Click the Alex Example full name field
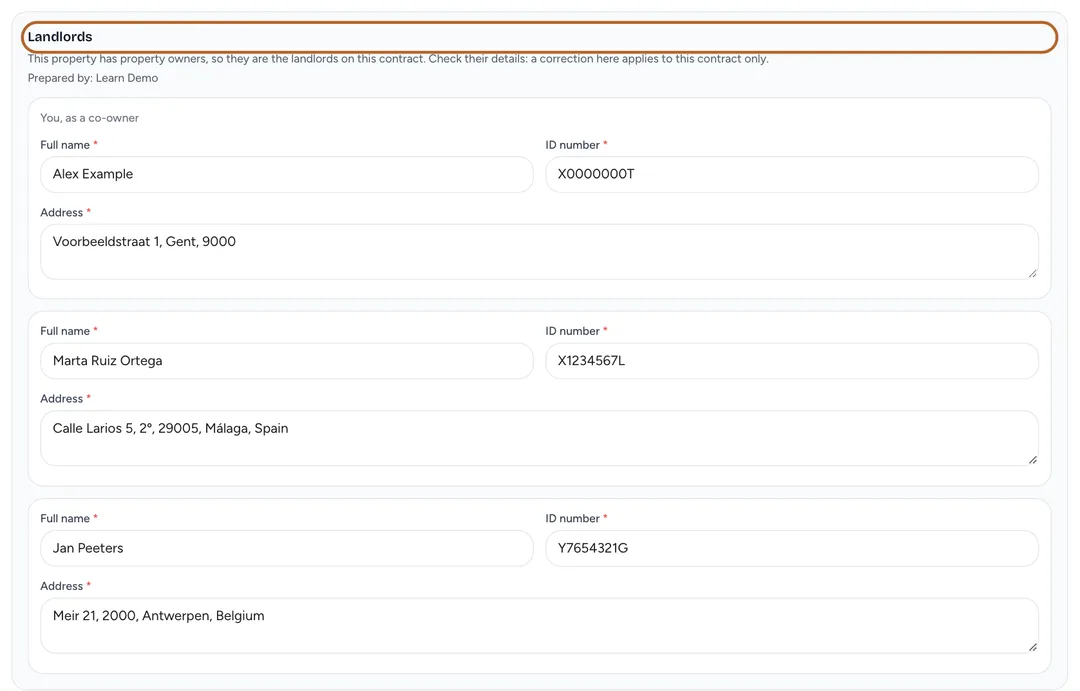Image resolution: width=1080 pixels, height=691 pixels. [287, 174]
